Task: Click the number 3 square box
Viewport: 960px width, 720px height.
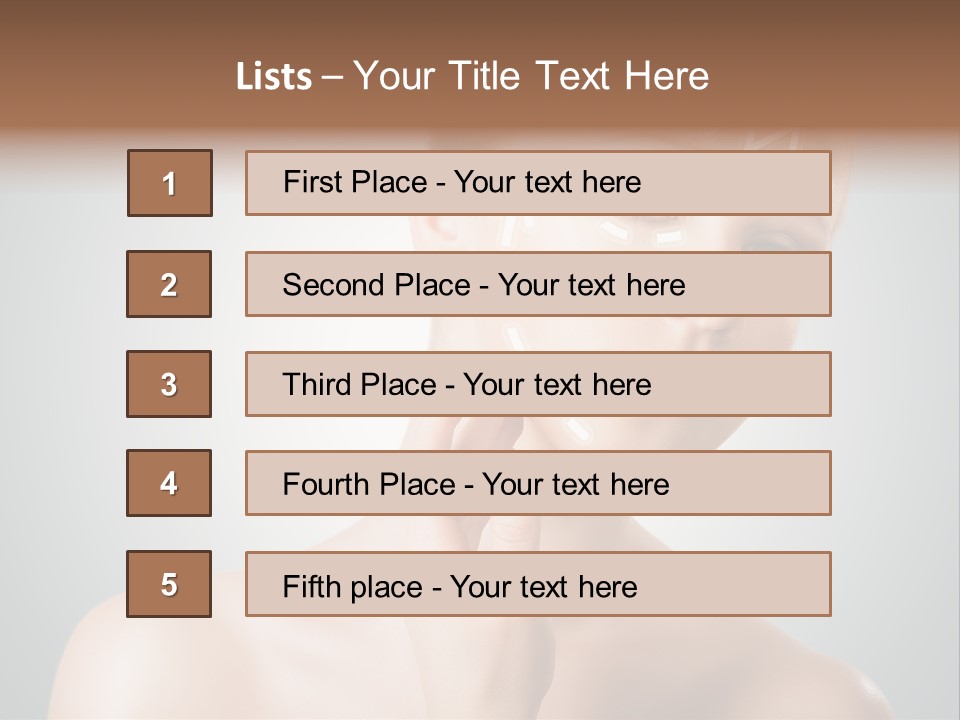Action: coord(169,384)
